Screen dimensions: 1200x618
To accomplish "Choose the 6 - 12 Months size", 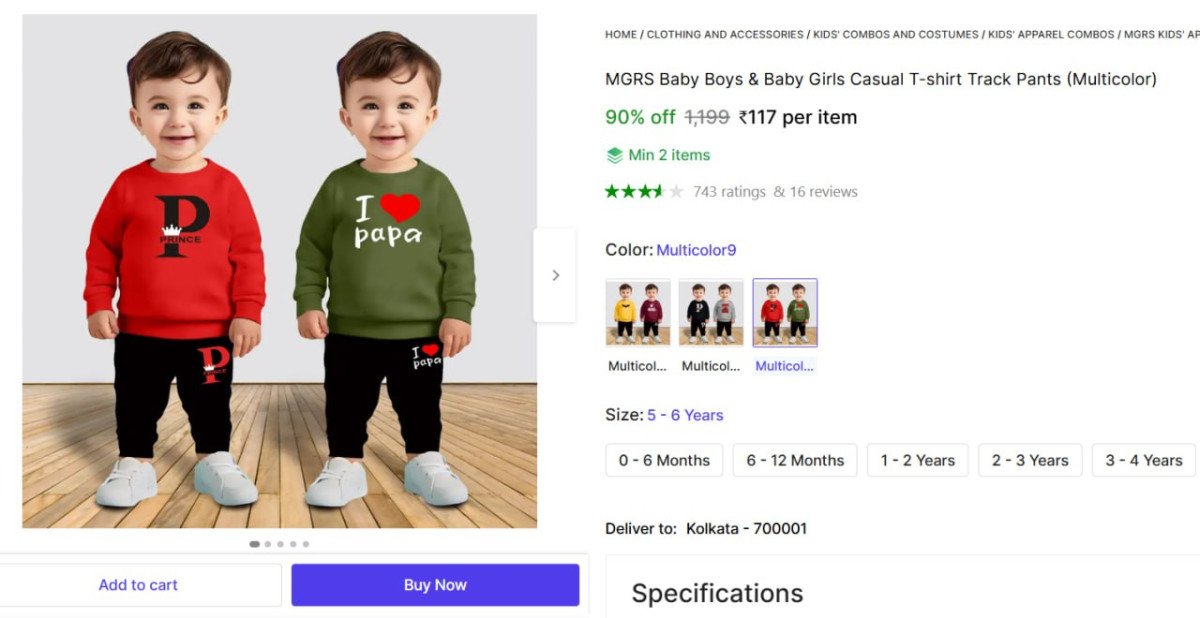I will tap(795, 460).
